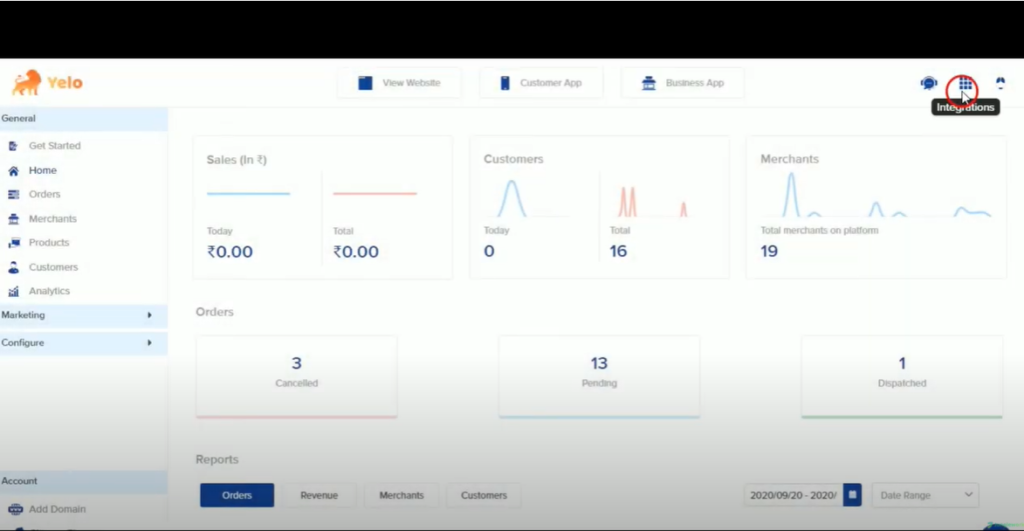Click the date range input field
Image resolution: width=1024 pixels, height=531 pixels.
coord(793,495)
